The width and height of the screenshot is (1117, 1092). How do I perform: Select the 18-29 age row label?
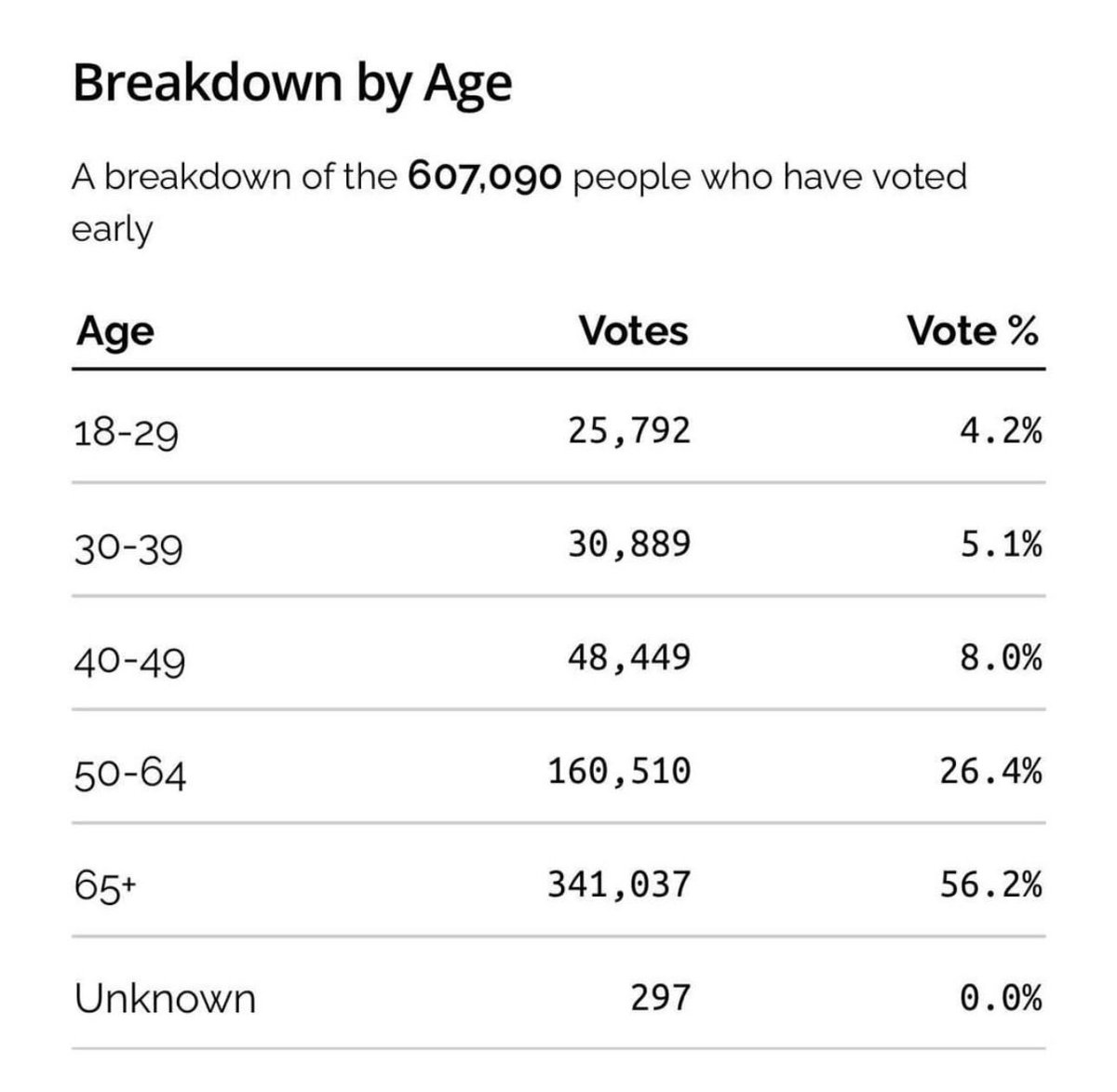tap(126, 434)
